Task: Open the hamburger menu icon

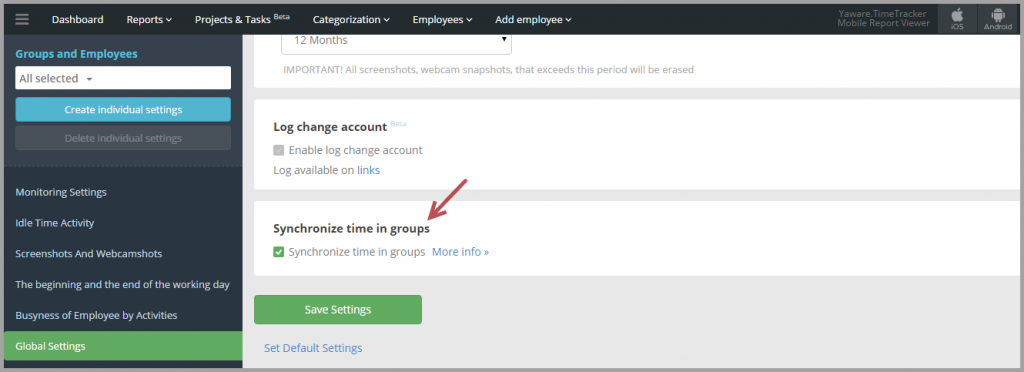Action: click(x=22, y=19)
